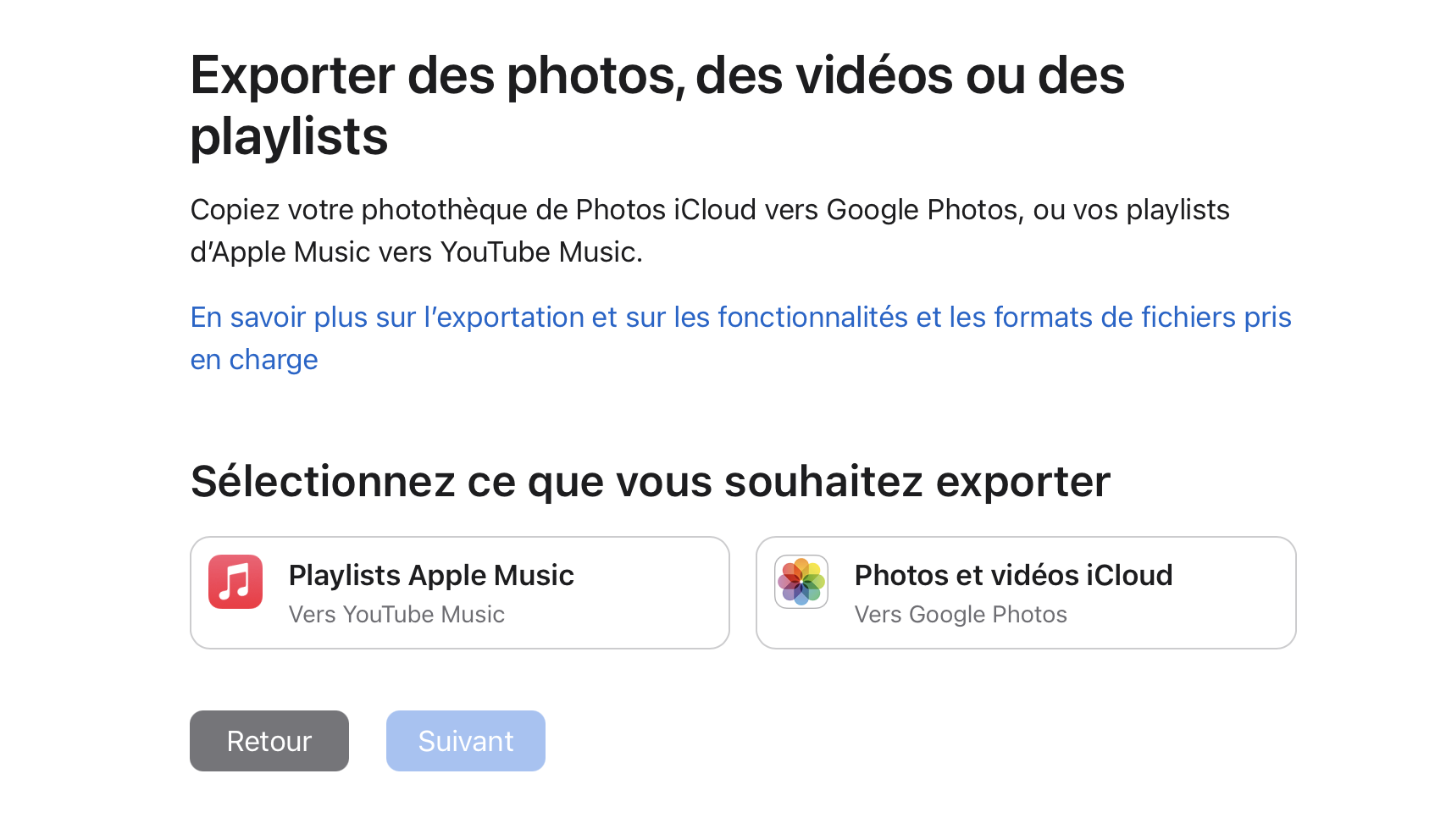Screen dimensions: 1435x840
Task: Click the 'playlists' word in the main title
Action: point(289,137)
